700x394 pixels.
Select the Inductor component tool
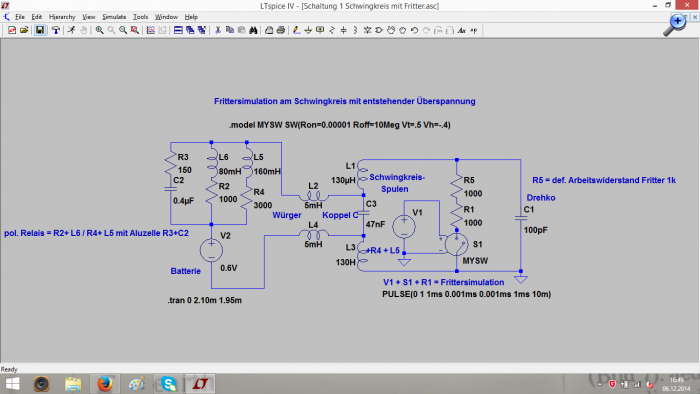pos(355,30)
